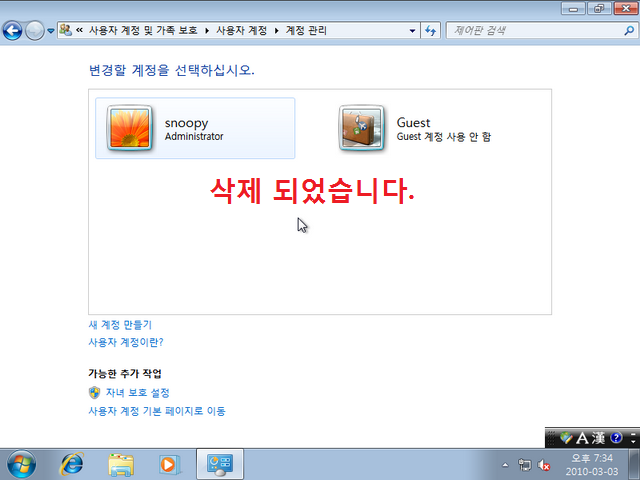Screen dimensions: 640x480
Task: Click shield icon next to 자녀 보호 설정
Action: 94,393
